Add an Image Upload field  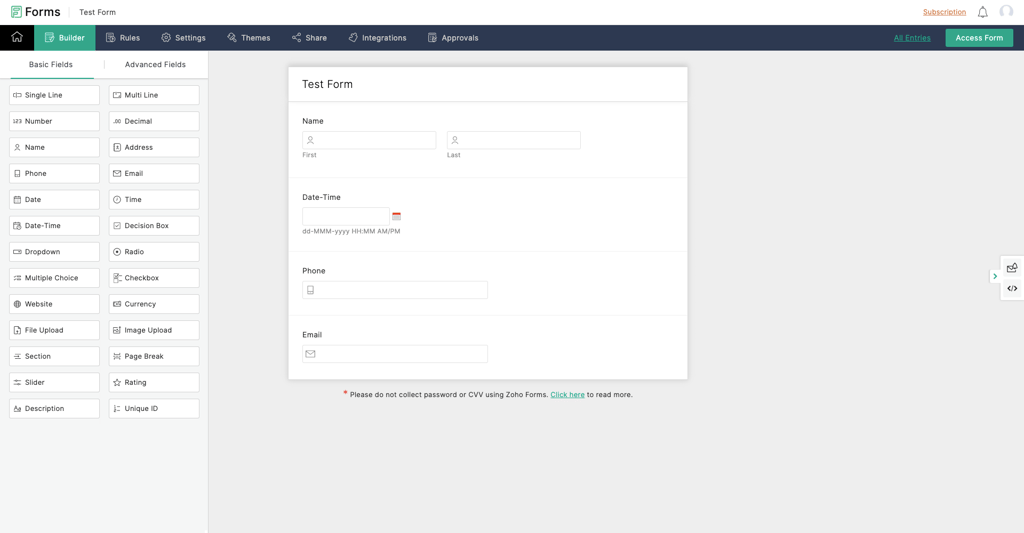click(x=154, y=330)
